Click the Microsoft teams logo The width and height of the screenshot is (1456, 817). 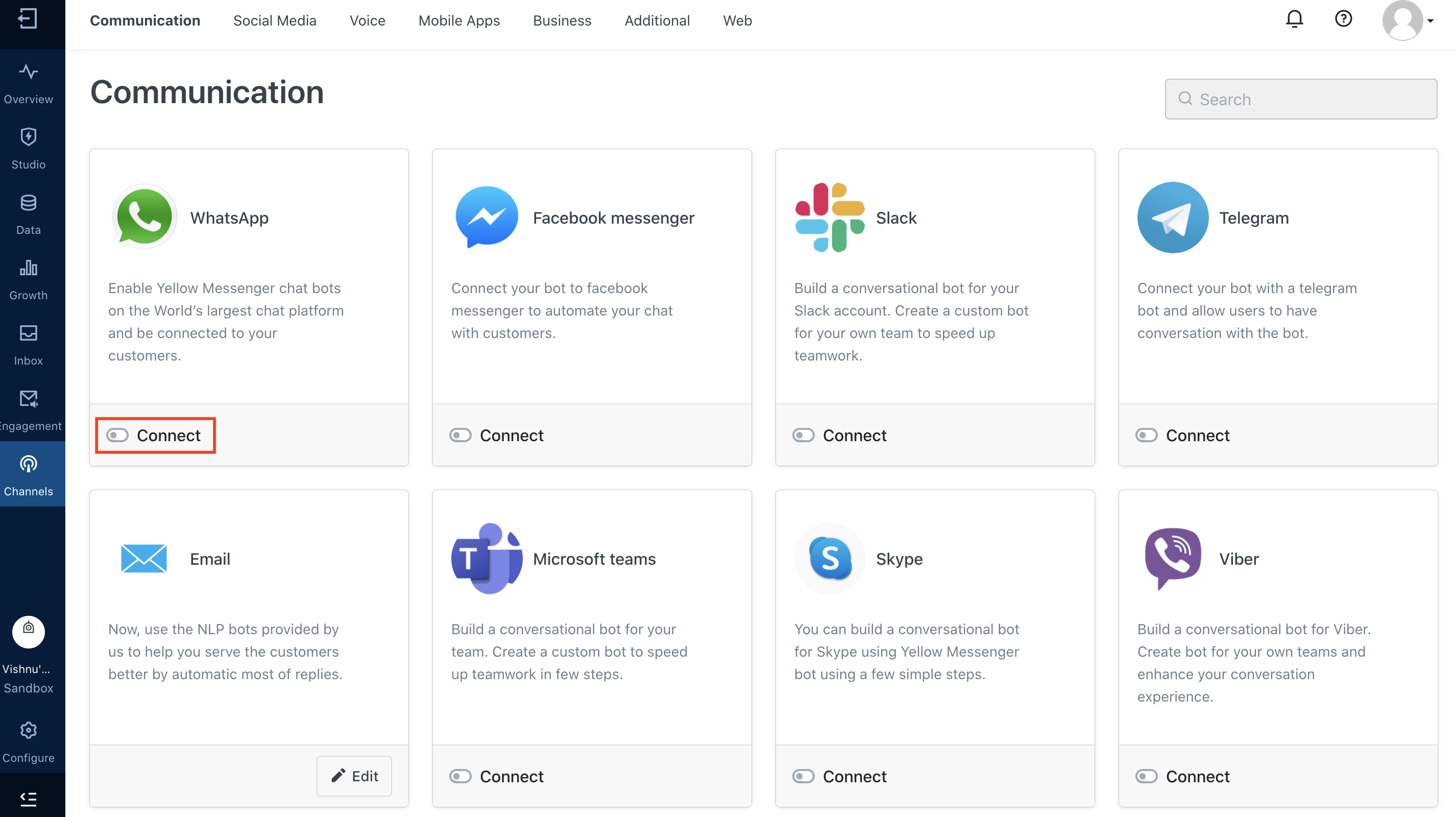pyautogui.click(x=487, y=558)
